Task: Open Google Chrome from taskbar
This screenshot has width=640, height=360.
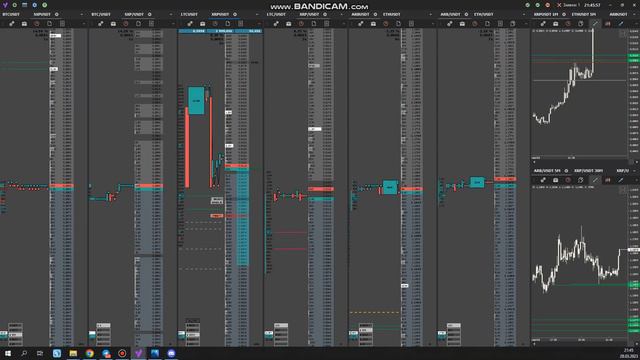Action: pyautogui.click(x=89, y=353)
